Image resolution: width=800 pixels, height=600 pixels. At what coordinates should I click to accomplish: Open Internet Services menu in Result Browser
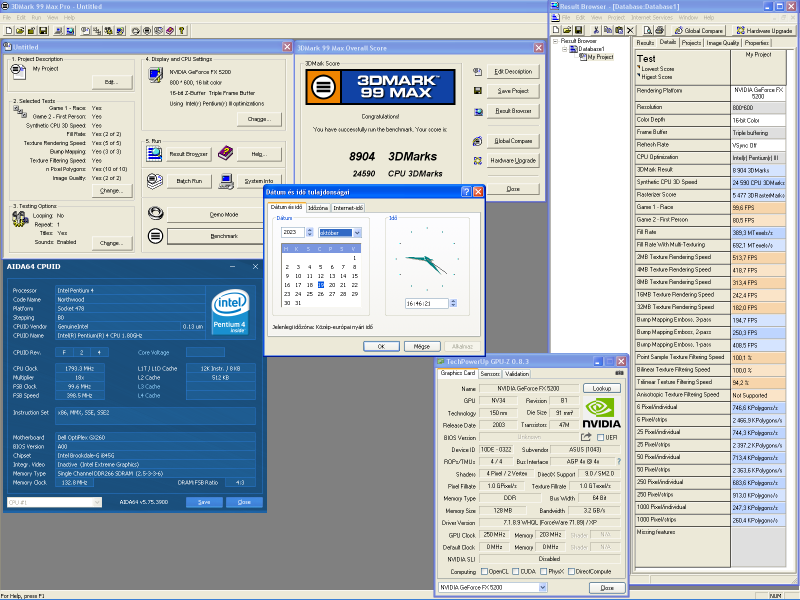(x=652, y=17)
